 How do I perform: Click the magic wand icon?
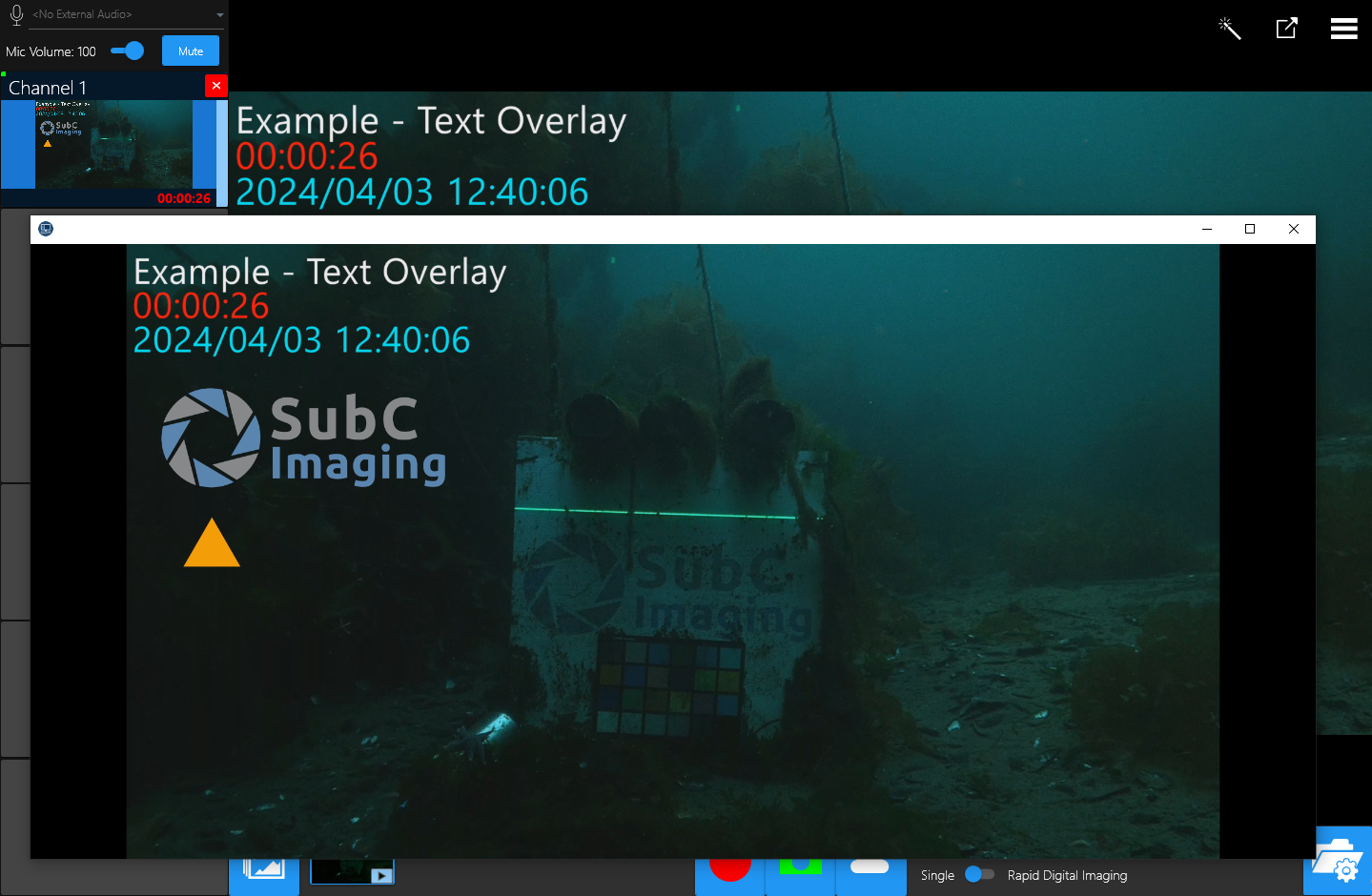click(x=1230, y=29)
